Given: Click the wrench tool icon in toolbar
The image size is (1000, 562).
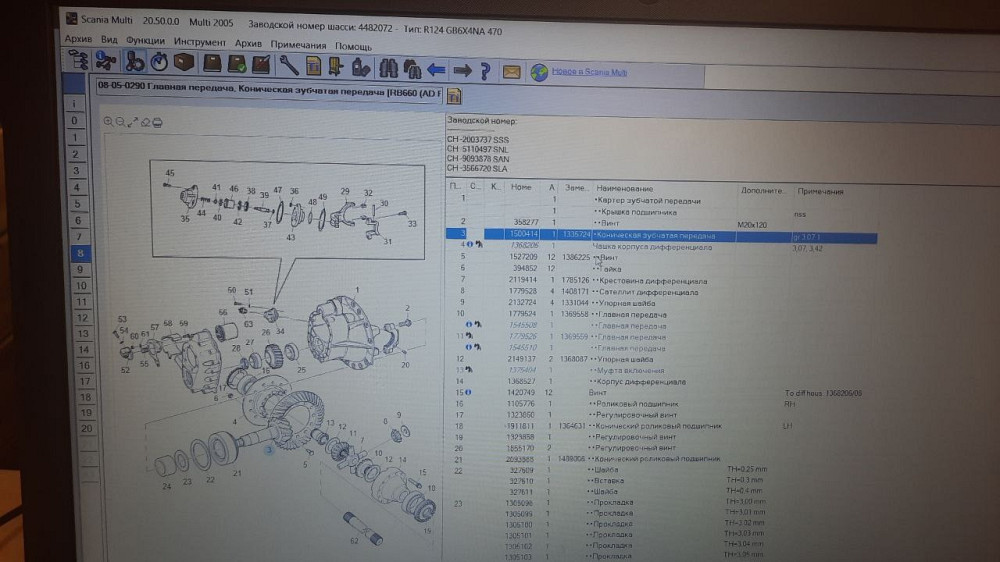Looking at the screenshot, I should point(287,66).
